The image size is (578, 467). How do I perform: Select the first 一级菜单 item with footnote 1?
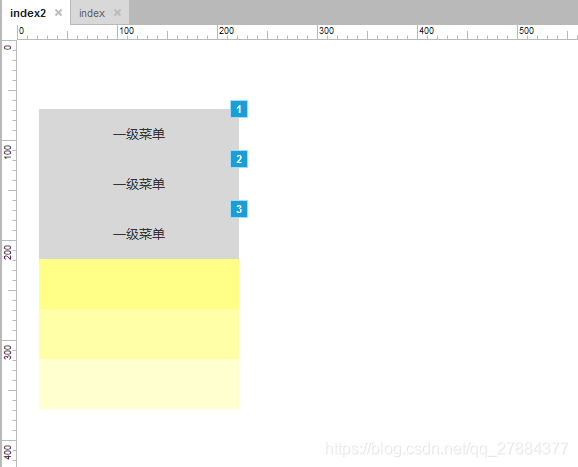pyautogui.click(x=139, y=134)
